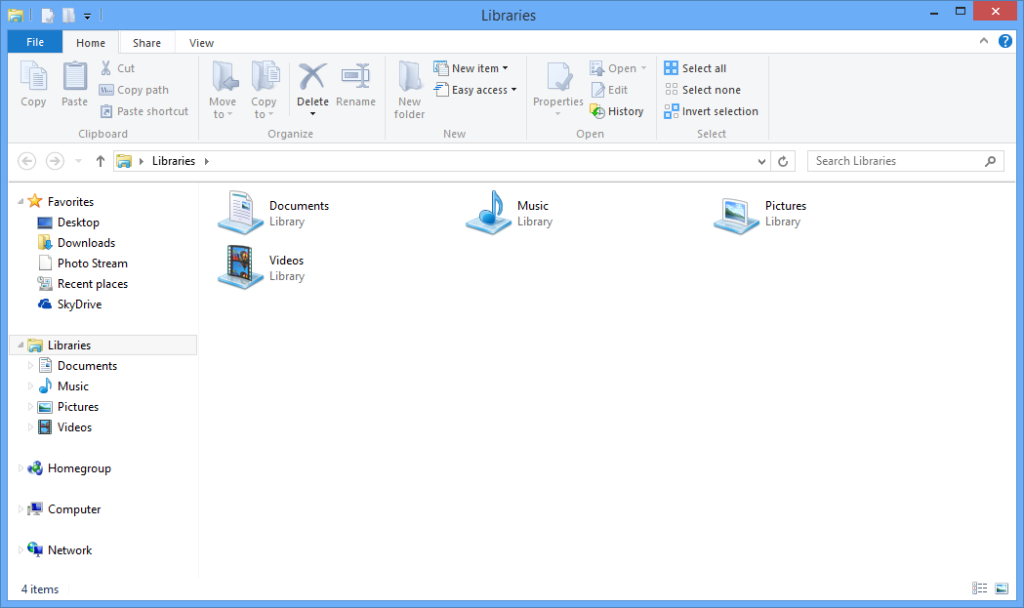
Task: Click the Back navigation button
Action: 25,161
